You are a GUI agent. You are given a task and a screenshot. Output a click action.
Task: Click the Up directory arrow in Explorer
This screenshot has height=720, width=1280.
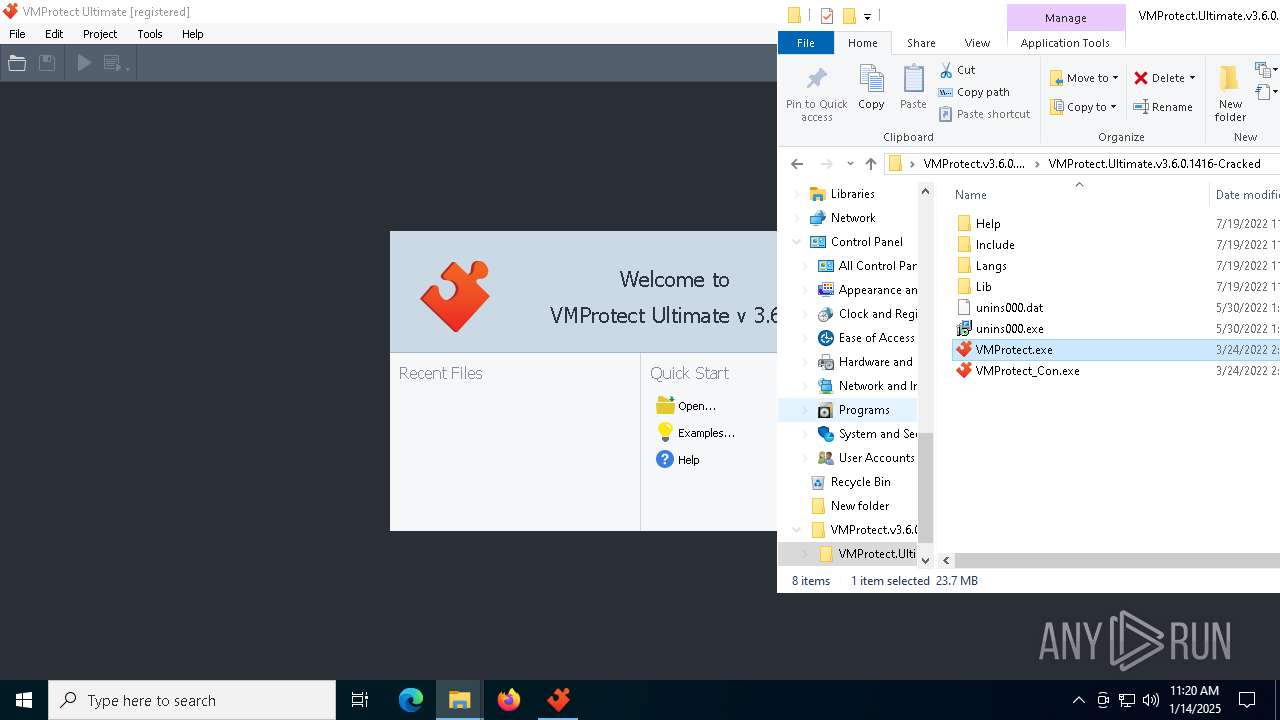pyautogui.click(x=871, y=164)
